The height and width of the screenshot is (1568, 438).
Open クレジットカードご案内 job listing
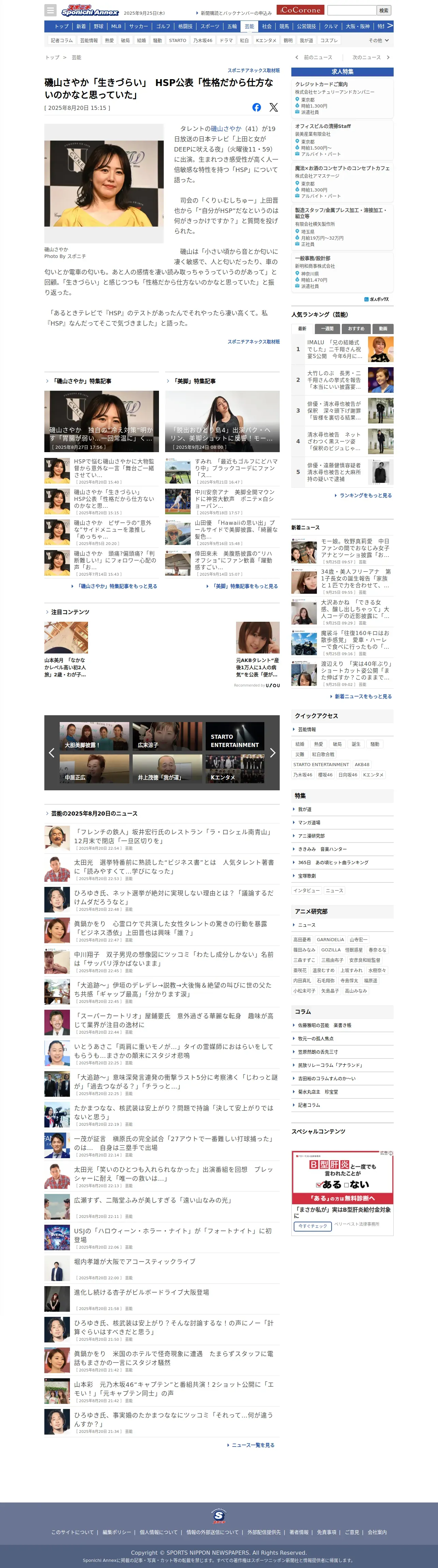[342, 97]
